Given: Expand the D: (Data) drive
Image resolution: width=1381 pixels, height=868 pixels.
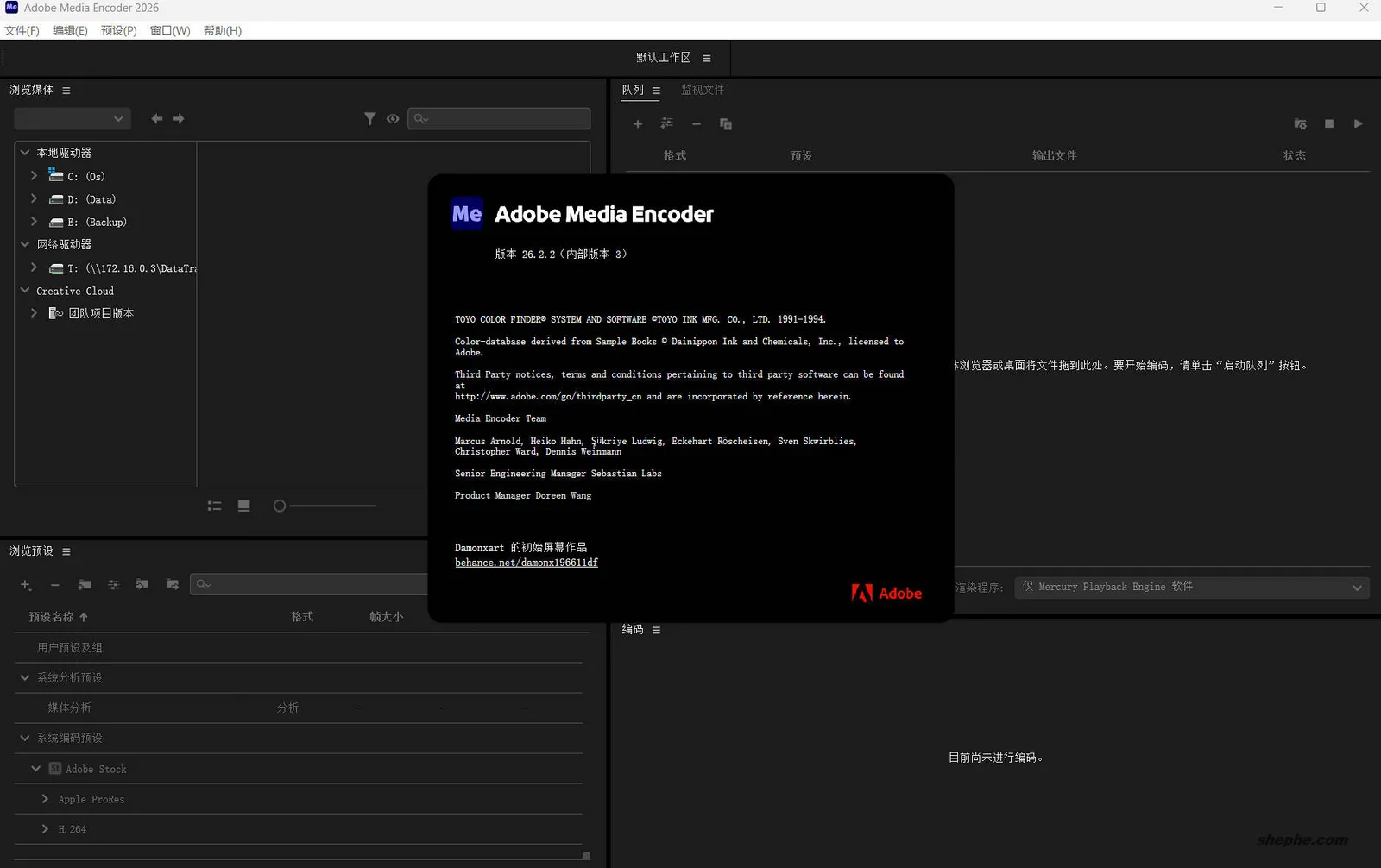Looking at the screenshot, I should coord(35,199).
